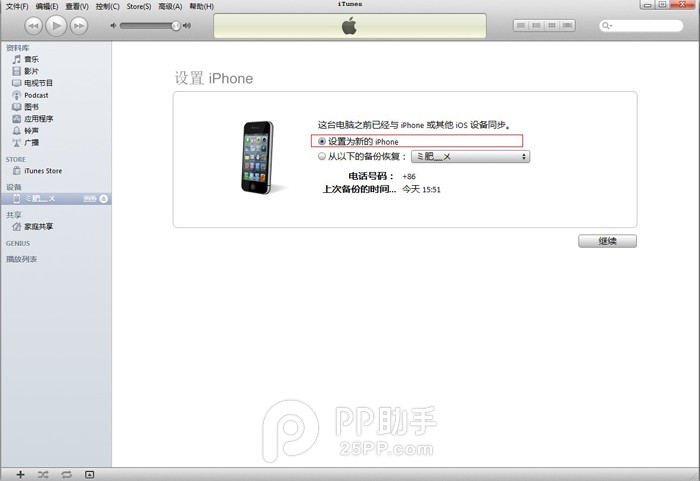Toggle shuffle in the bottom bar
This screenshot has width=700, height=481.
43,474
